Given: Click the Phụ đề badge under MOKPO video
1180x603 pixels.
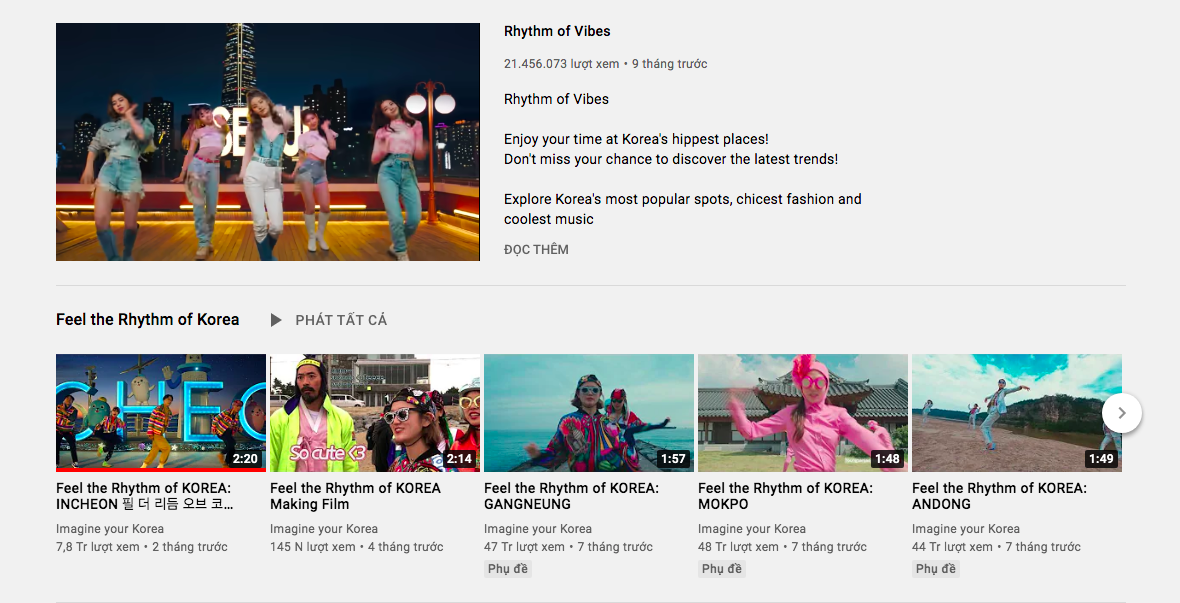Looking at the screenshot, I should pos(721,569).
